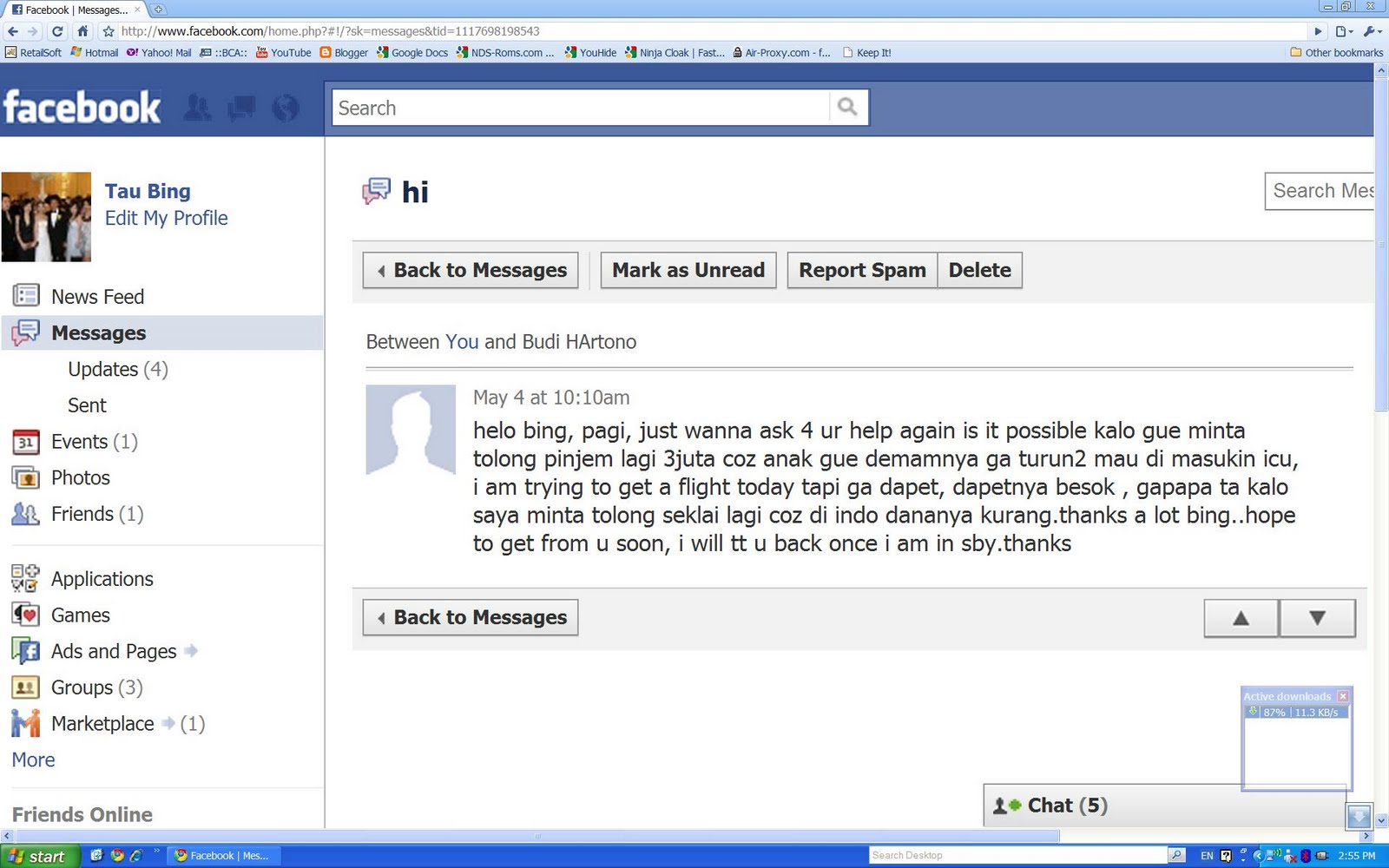Expand the More sidebar link
Image resolution: width=1389 pixels, height=868 pixels.
(x=33, y=759)
